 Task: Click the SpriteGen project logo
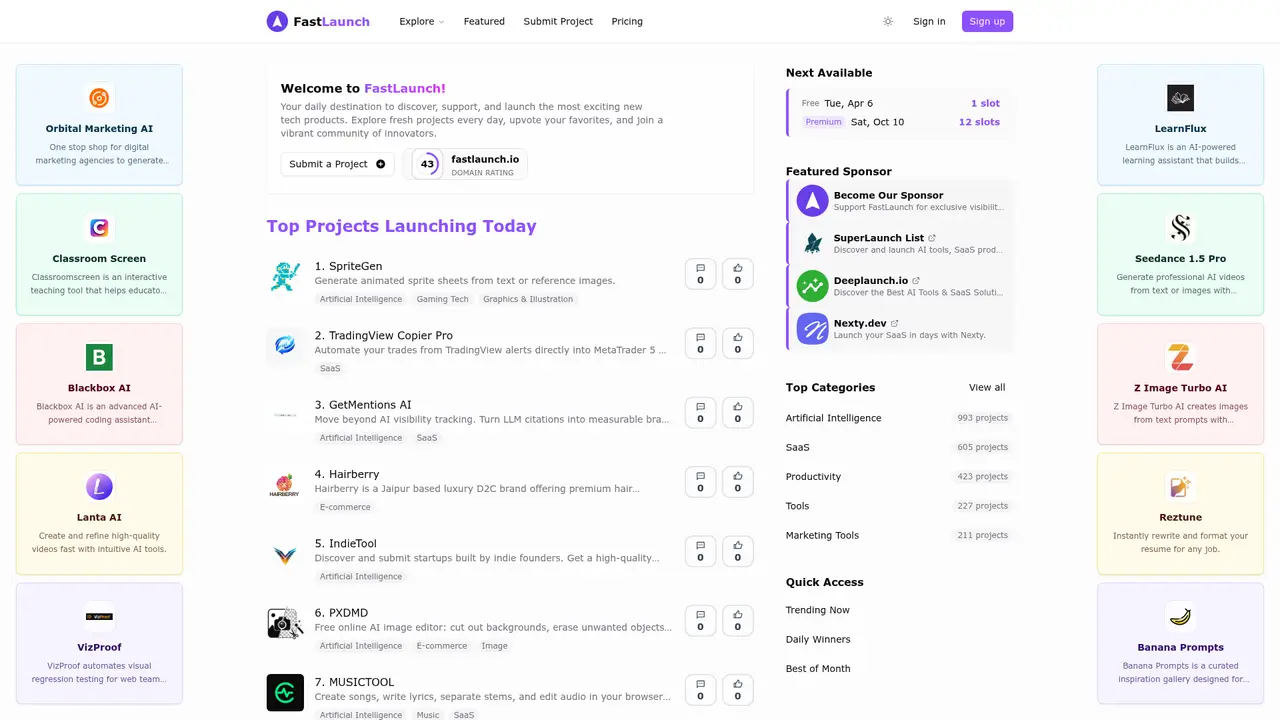[285, 277]
